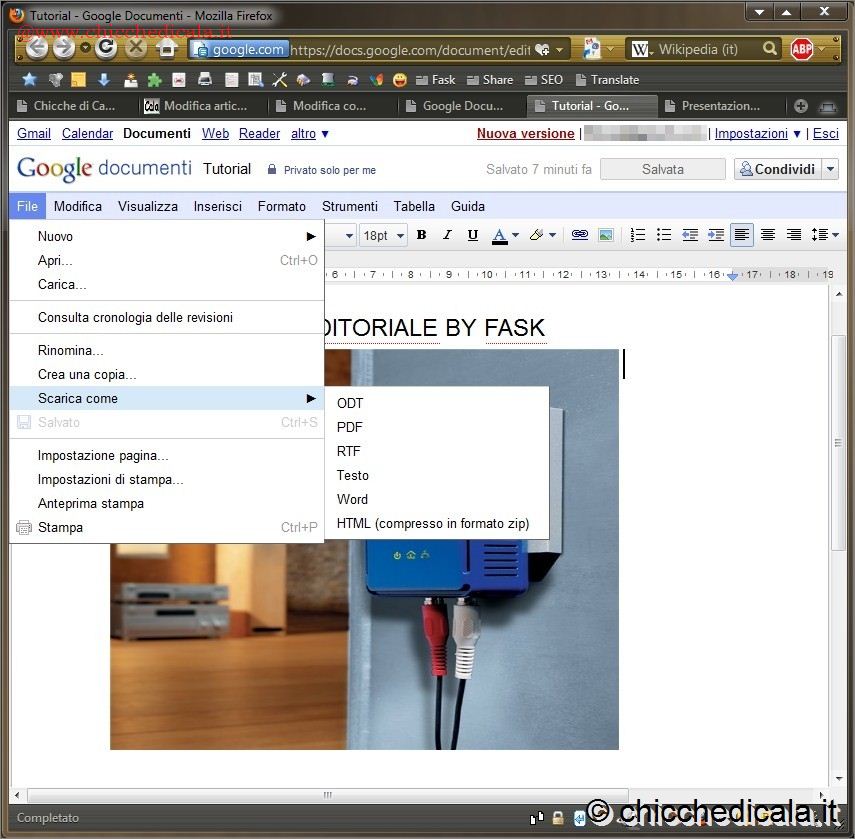Toggle bold formatting
Screen dimensions: 855x839
pyautogui.click(x=421, y=235)
